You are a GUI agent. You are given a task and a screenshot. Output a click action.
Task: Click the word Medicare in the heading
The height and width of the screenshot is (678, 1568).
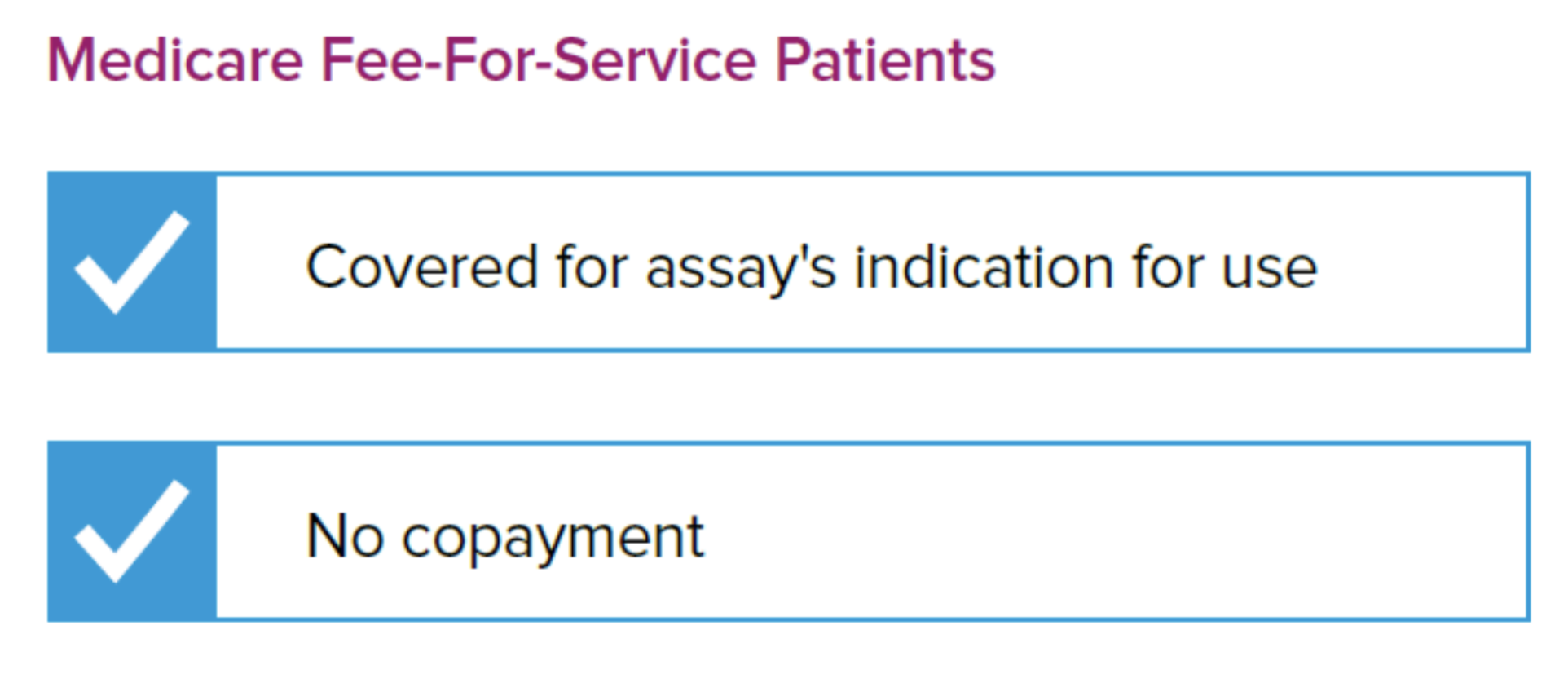(175, 60)
